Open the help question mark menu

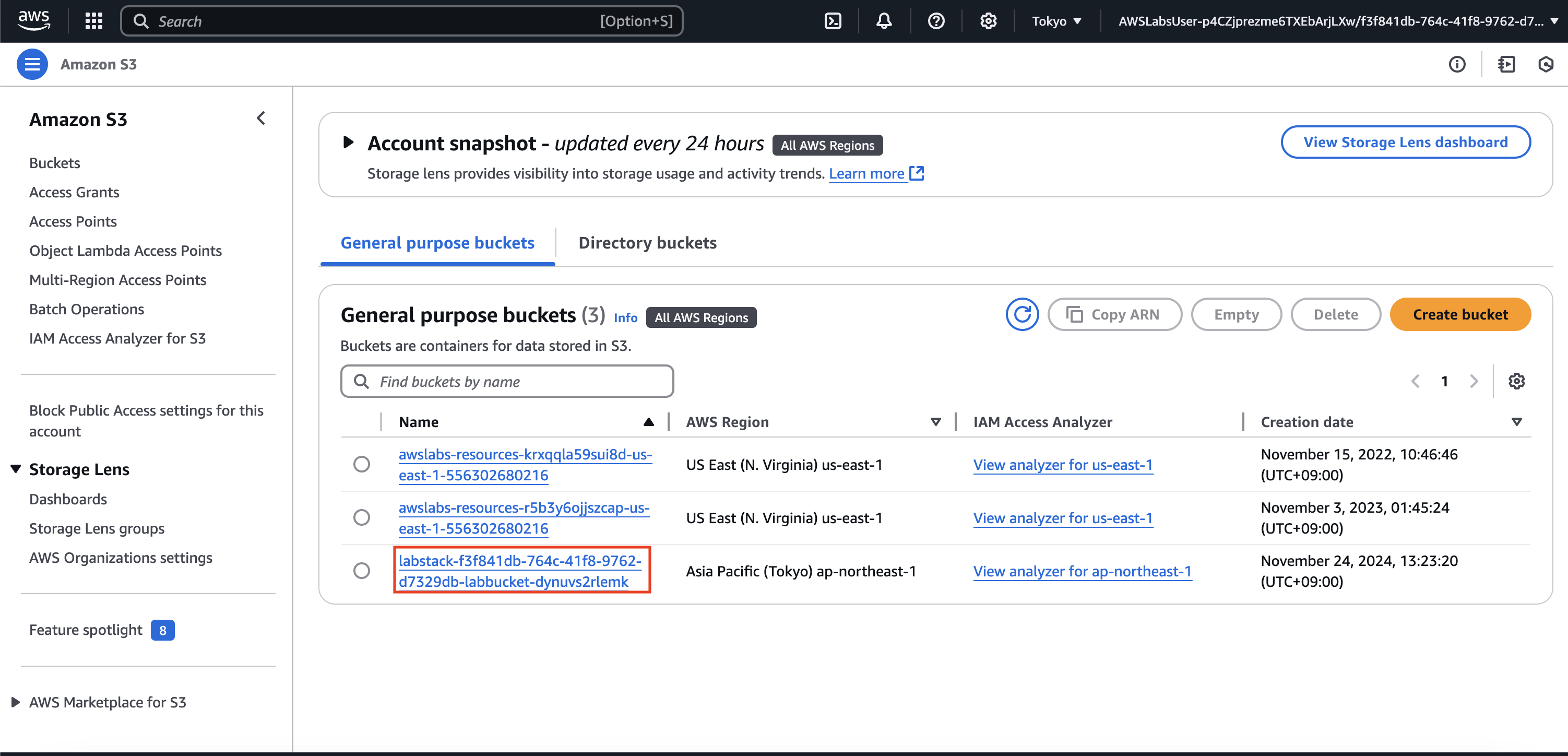coord(935,21)
